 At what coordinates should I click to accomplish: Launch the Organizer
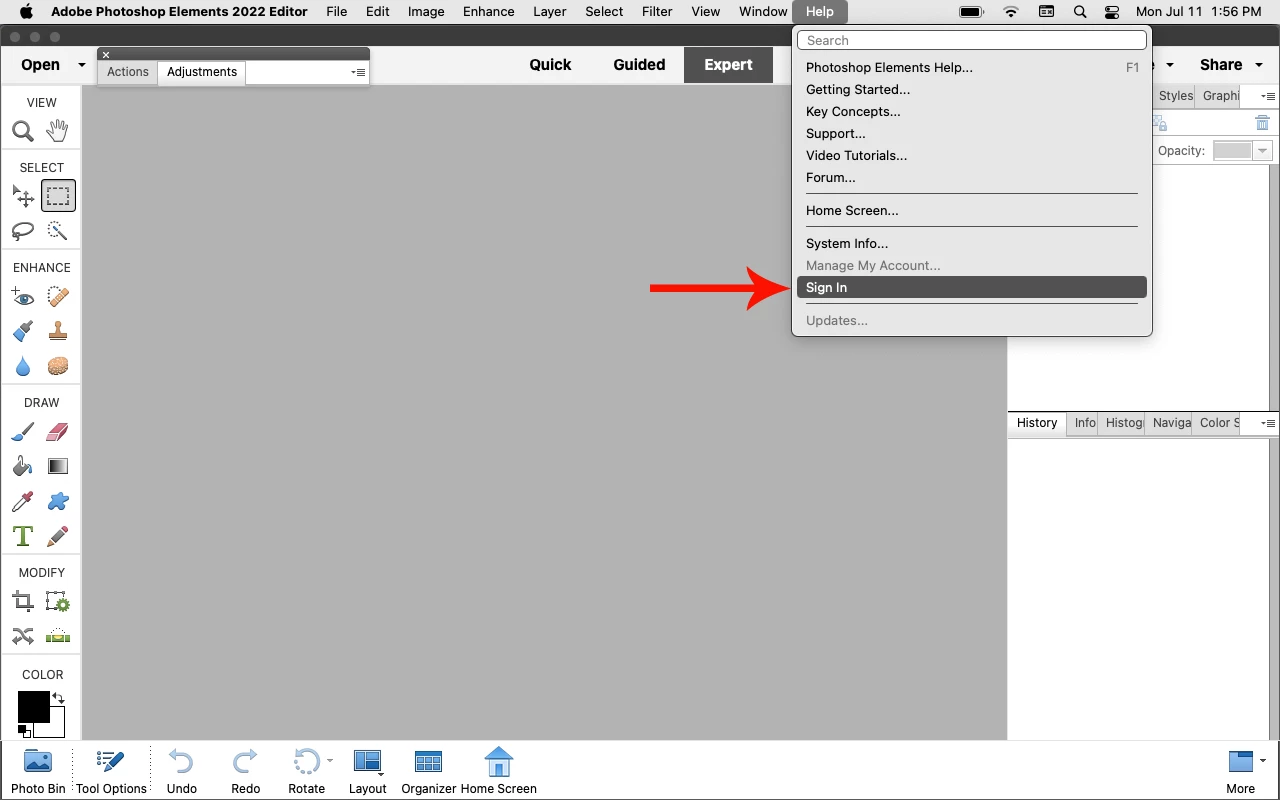[x=428, y=771]
